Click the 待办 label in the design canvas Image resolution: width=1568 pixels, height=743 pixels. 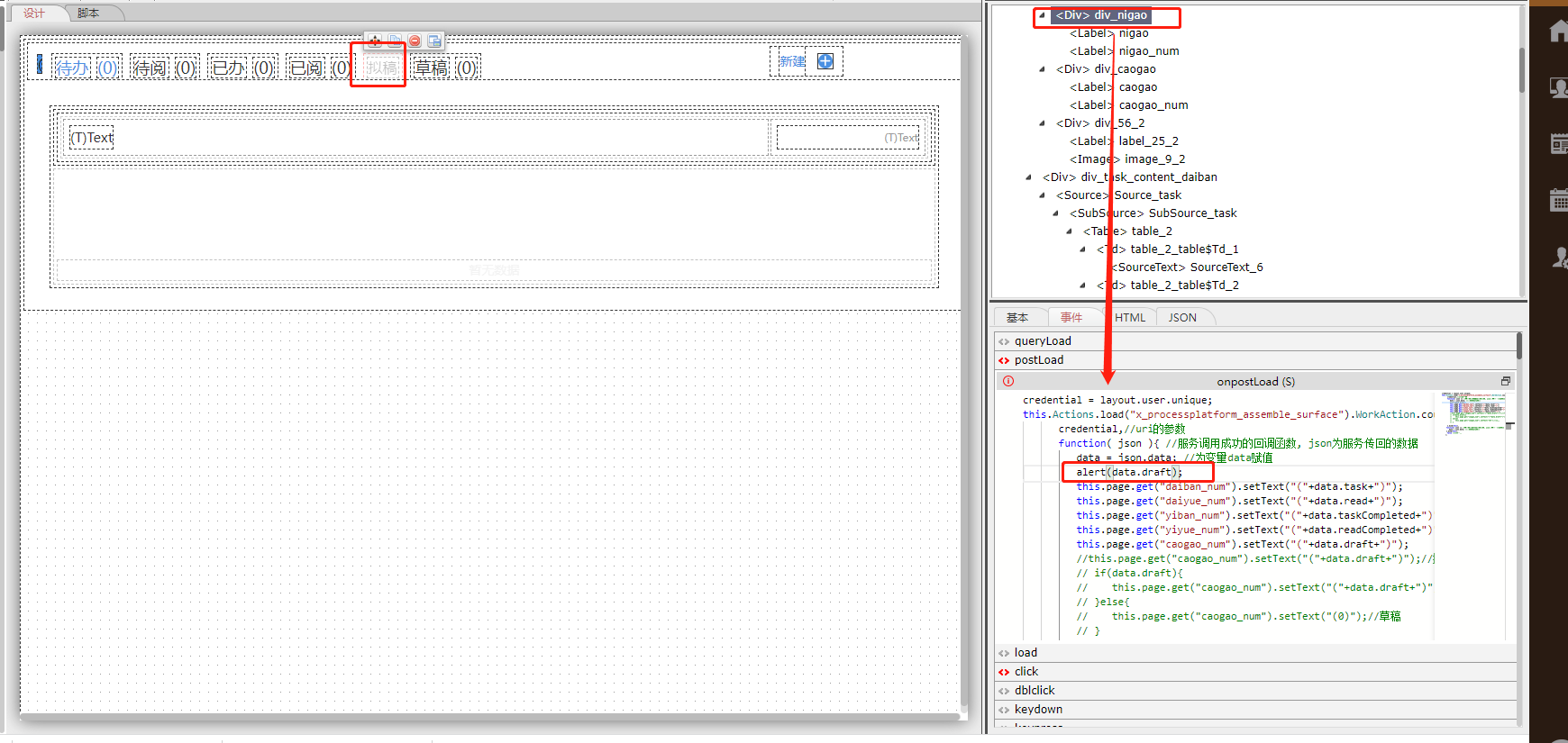click(x=72, y=68)
